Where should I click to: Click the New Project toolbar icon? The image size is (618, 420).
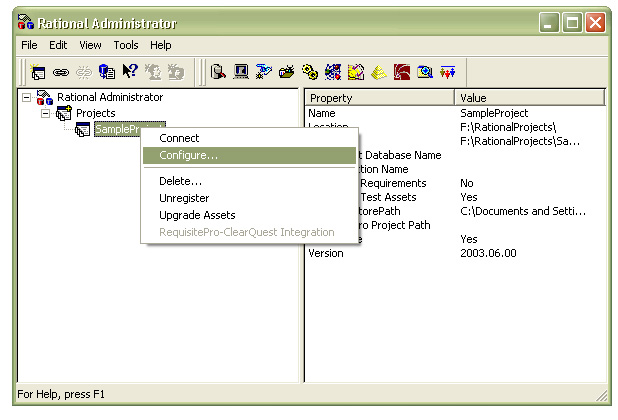[x=38, y=72]
